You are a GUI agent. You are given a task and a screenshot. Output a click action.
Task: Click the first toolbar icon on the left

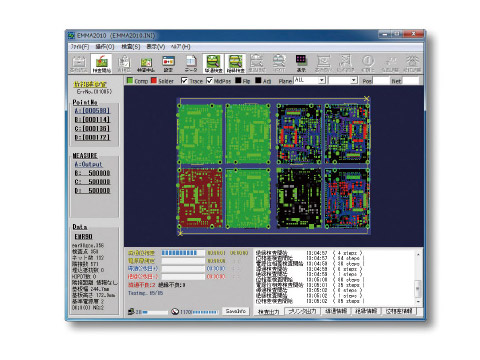coord(79,64)
